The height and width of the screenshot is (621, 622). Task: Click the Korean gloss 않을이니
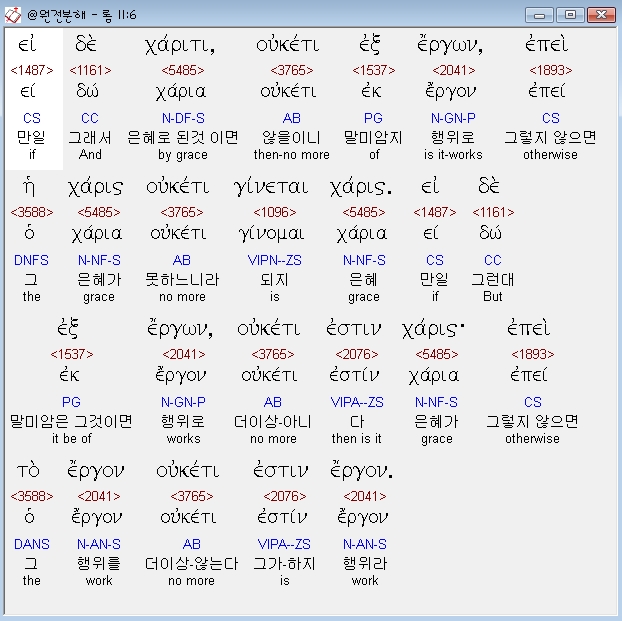click(x=291, y=138)
